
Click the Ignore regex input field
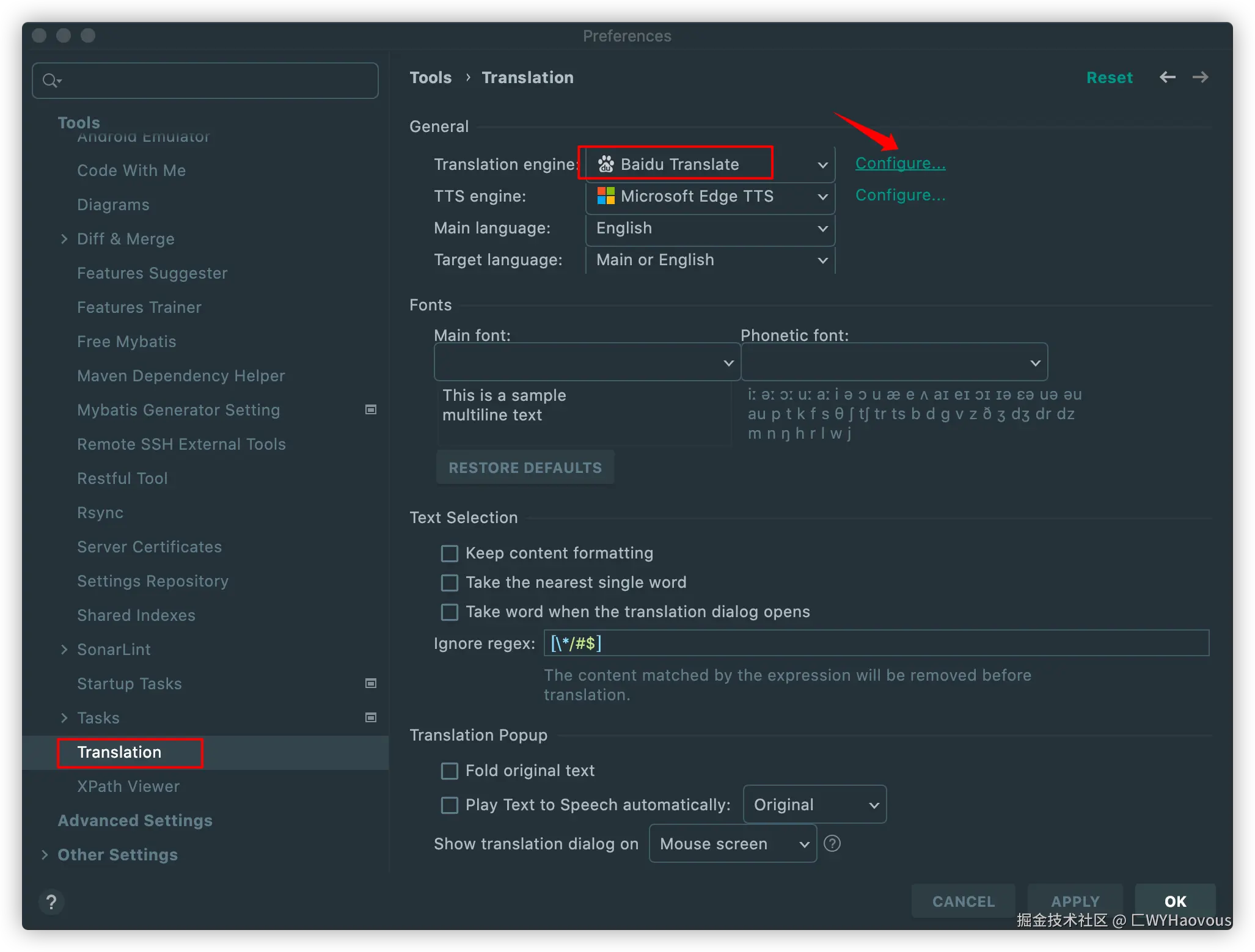(x=876, y=643)
